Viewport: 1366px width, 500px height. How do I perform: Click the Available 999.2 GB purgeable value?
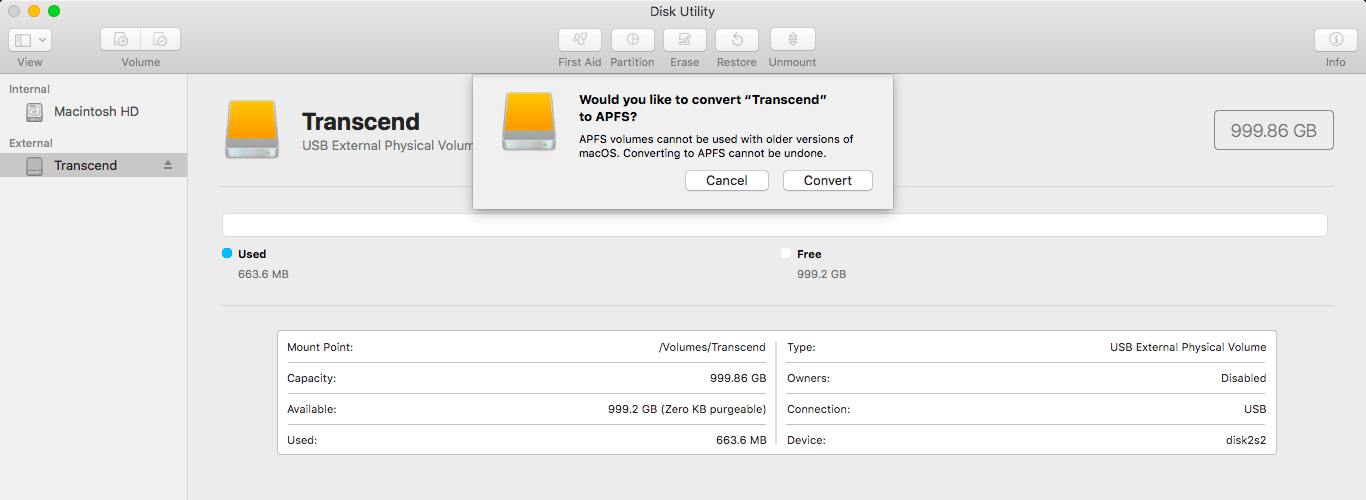(687, 409)
